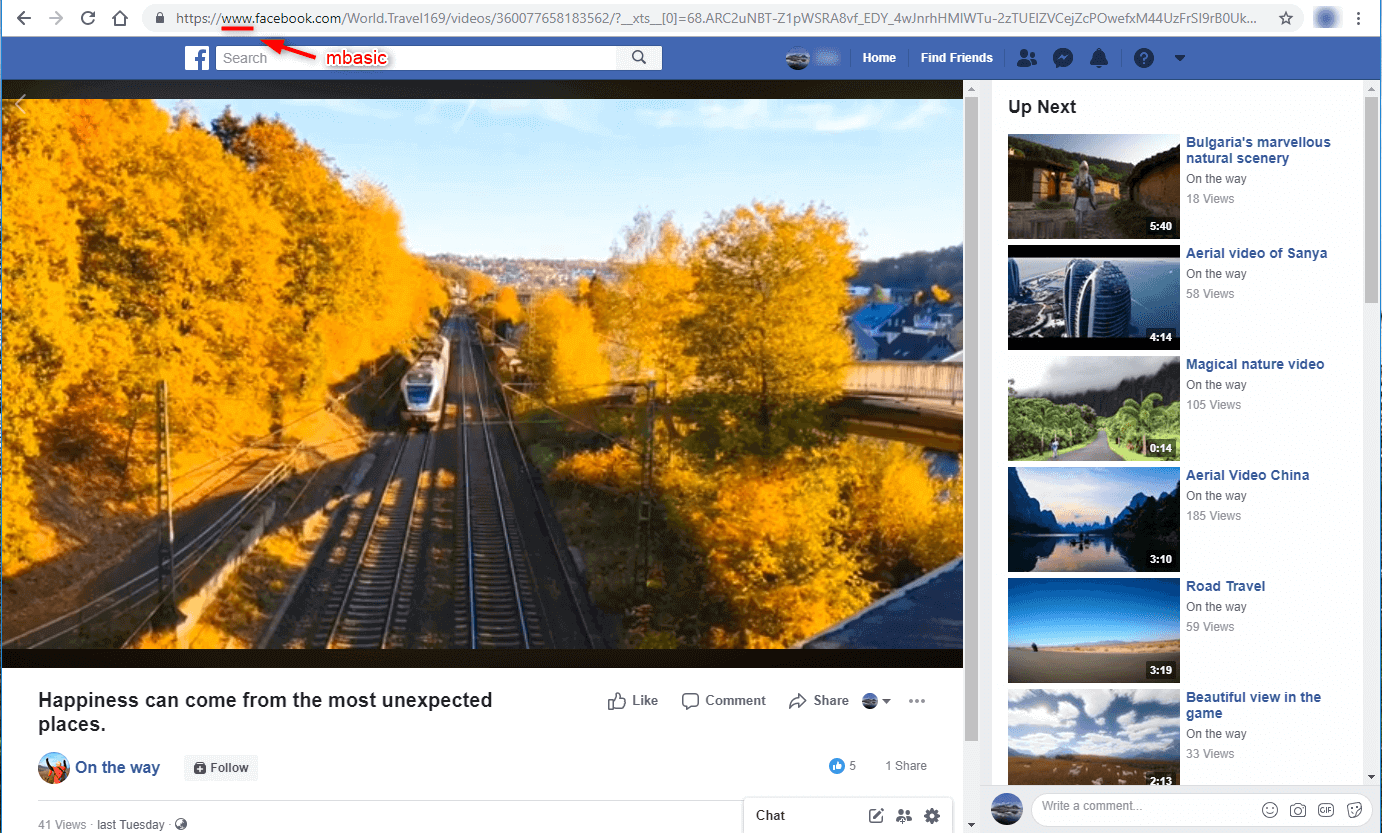Toggle Follow for On the way
This screenshot has height=833, width=1382.
[x=221, y=768]
